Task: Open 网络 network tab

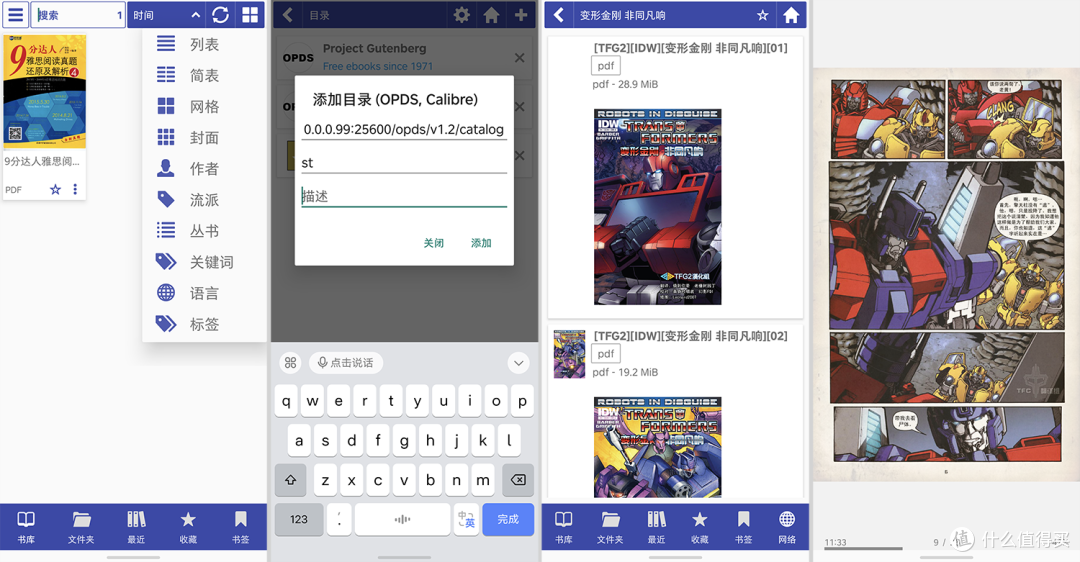Action: (x=787, y=527)
